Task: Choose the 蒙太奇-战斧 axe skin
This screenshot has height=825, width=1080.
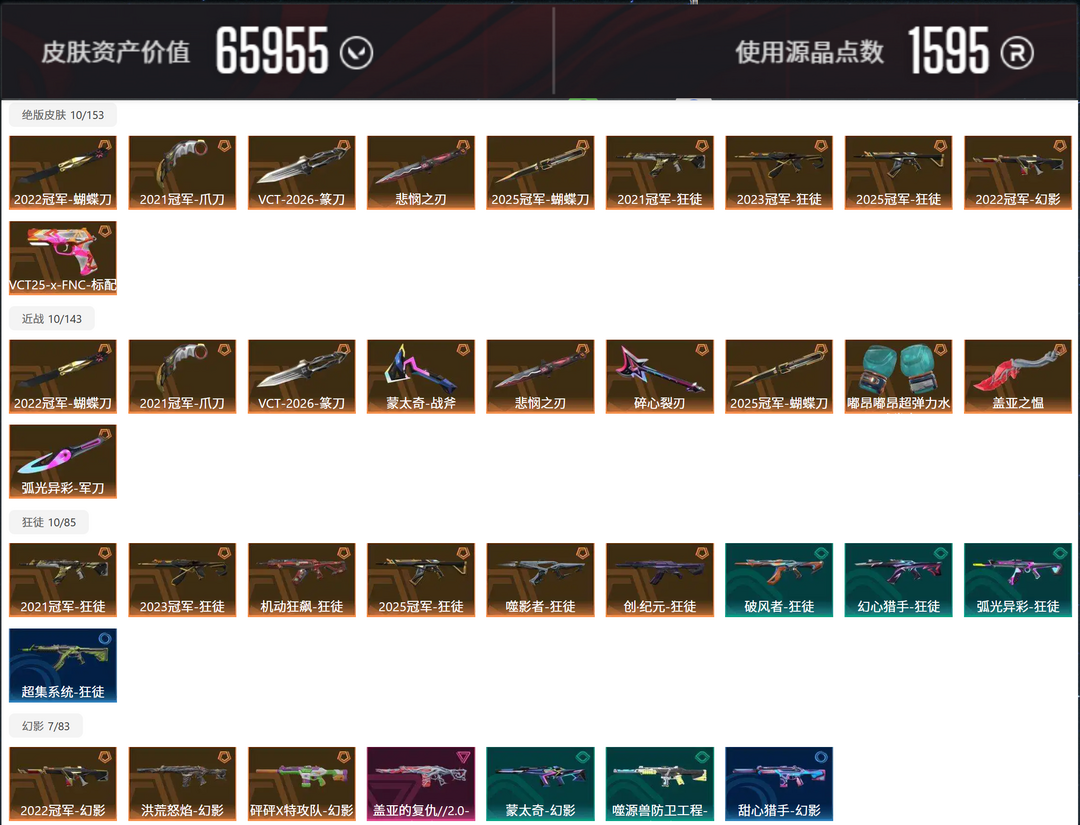Action: click(x=421, y=377)
